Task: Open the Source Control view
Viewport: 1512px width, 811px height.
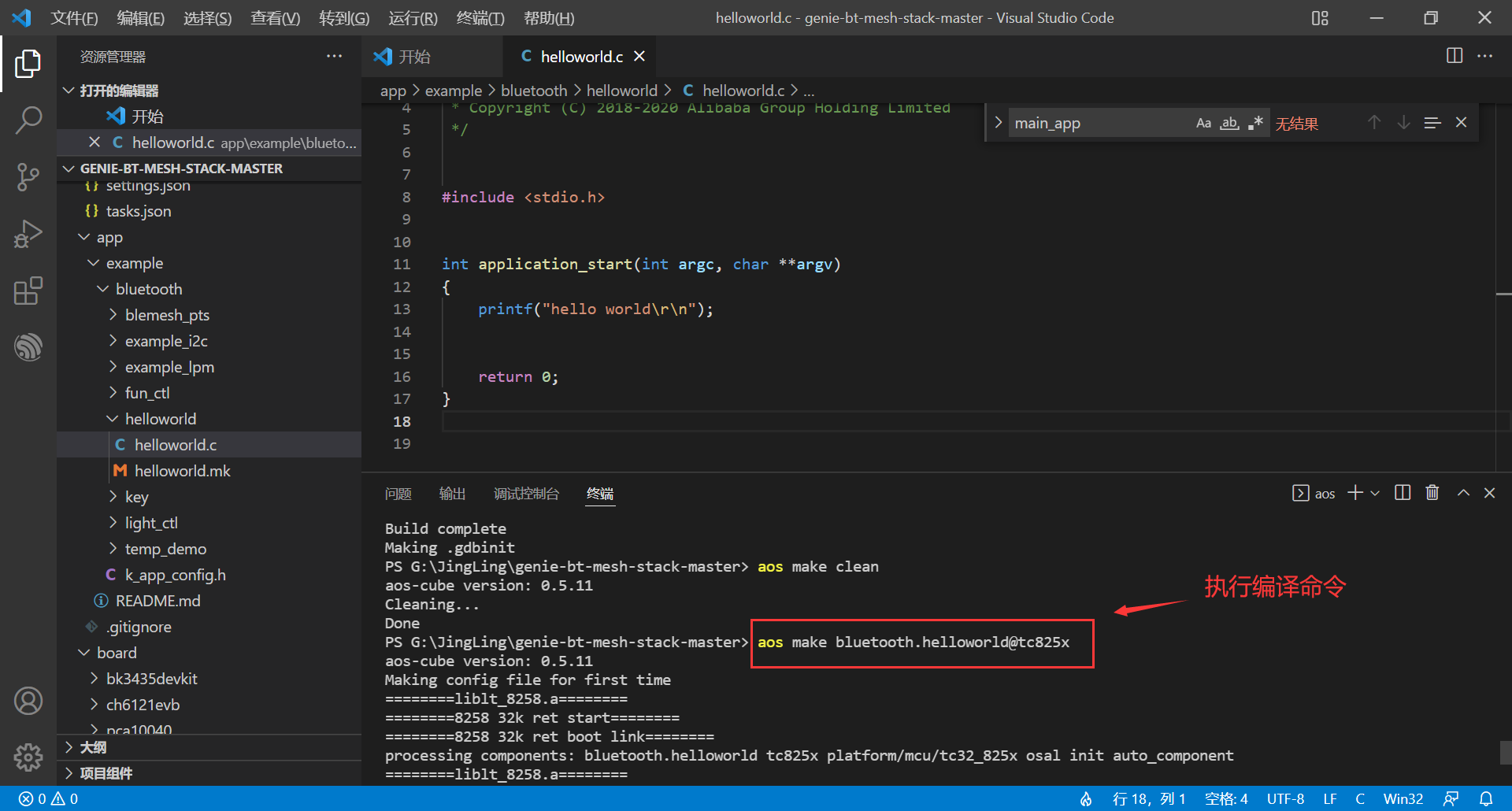Action: pos(28,177)
